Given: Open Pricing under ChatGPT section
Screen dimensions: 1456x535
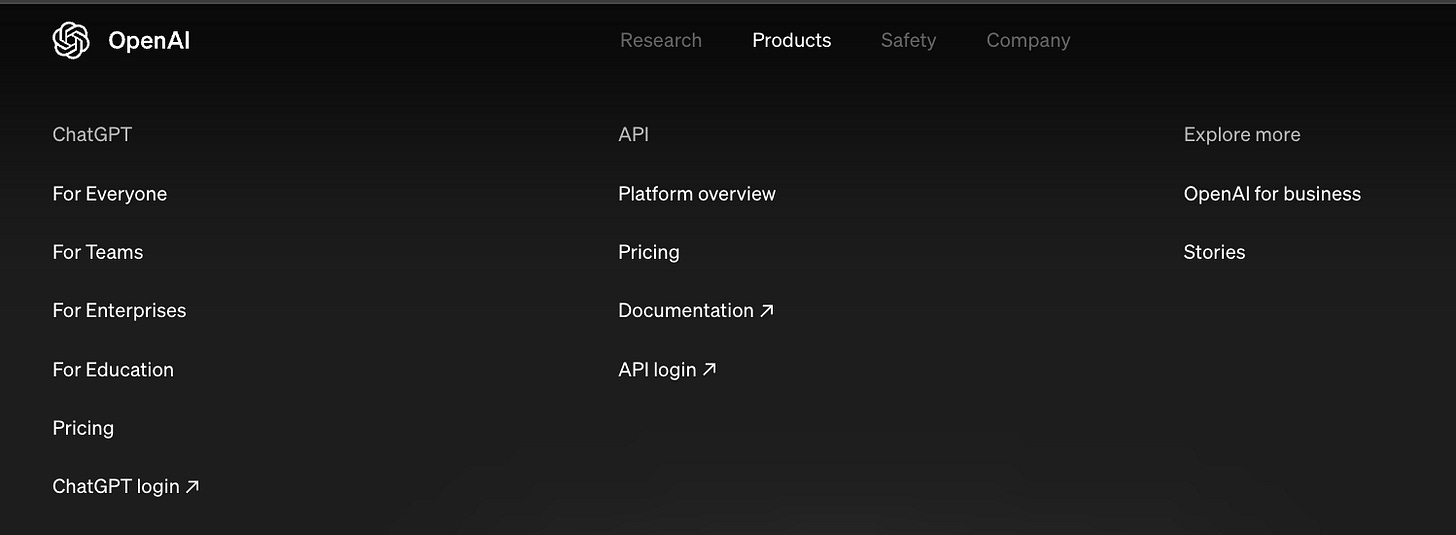Looking at the screenshot, I should click(x=83, y=428).
